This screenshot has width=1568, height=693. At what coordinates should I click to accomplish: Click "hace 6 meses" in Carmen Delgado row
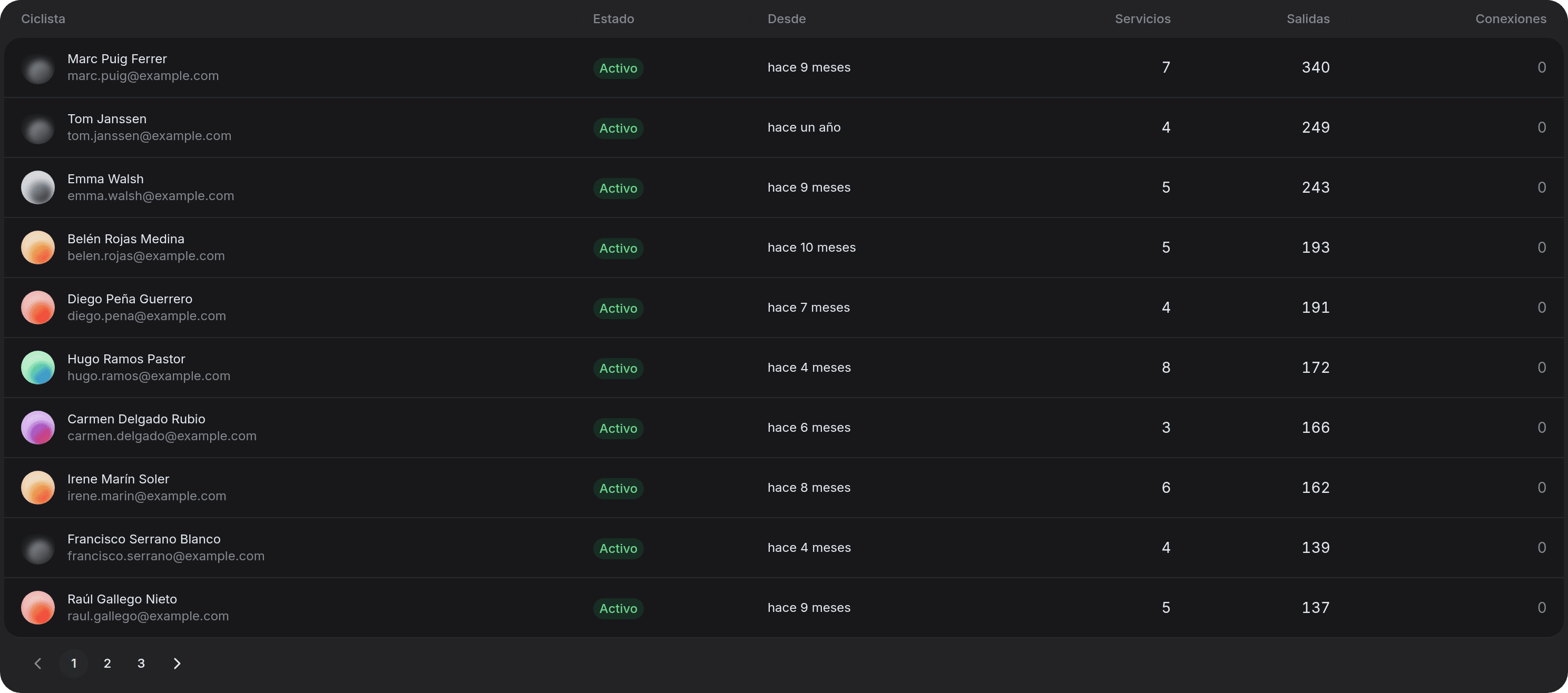point(809,428)
